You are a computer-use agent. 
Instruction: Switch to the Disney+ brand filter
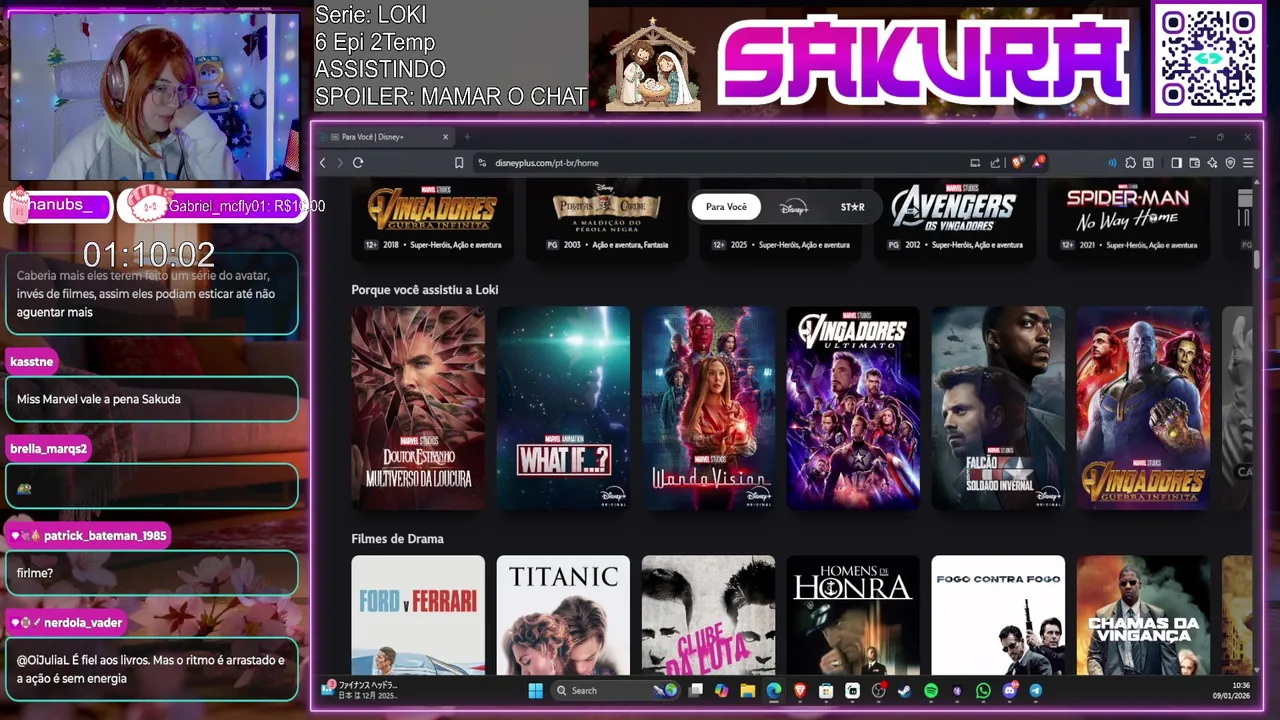(793, 207)
